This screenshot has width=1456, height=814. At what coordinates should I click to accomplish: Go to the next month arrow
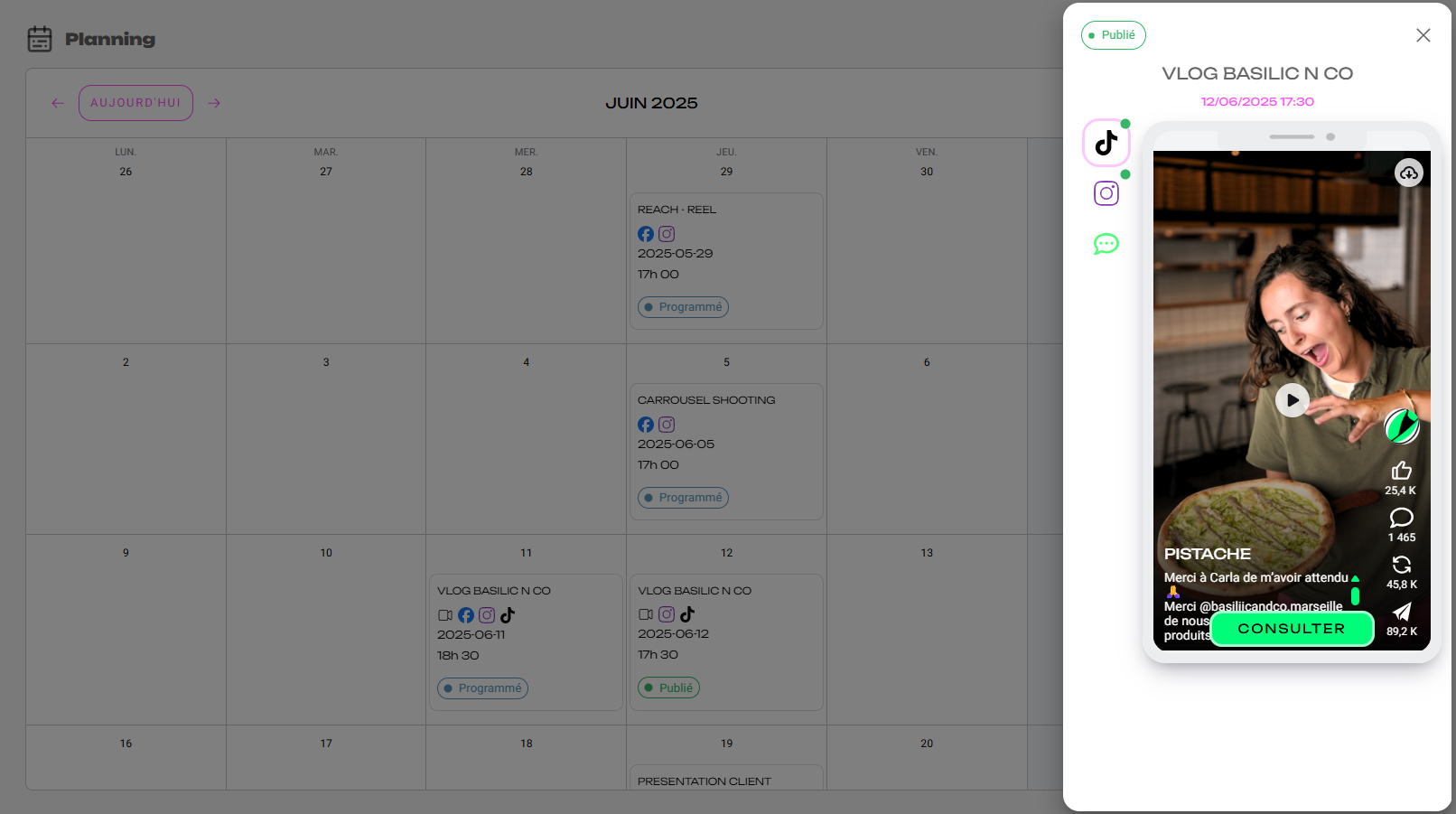[x=214, y=103]
